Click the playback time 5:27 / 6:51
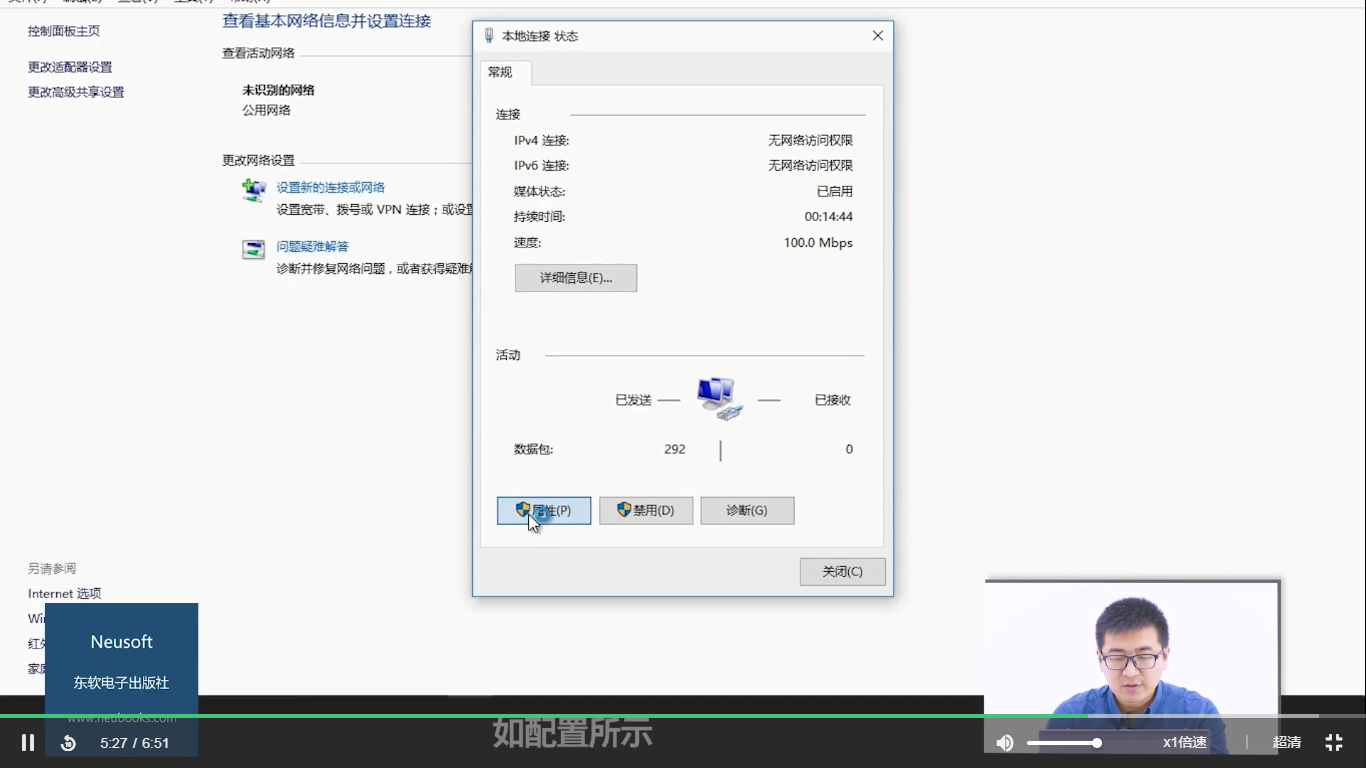 click(135, 743)
